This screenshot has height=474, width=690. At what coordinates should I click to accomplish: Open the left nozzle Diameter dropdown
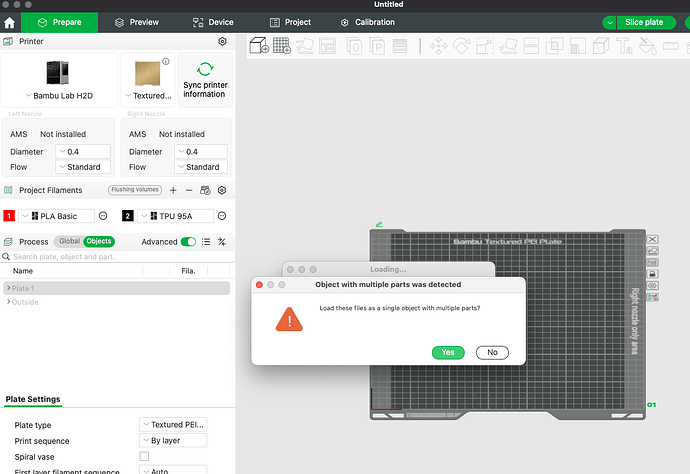click(x=83, y=151)
